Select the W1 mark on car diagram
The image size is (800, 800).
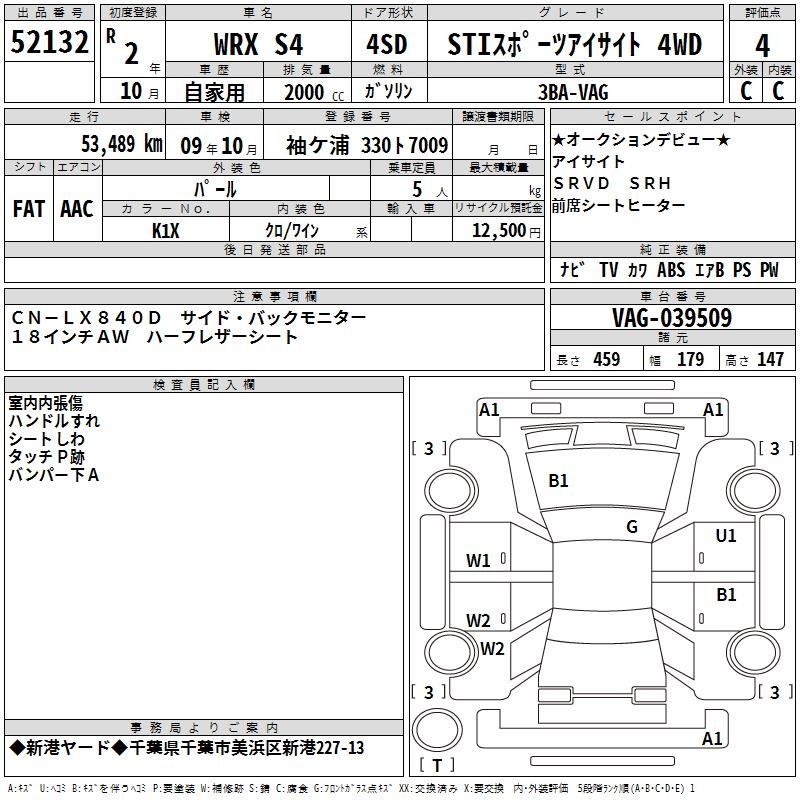pyautogui.click(x=478, y=560)
